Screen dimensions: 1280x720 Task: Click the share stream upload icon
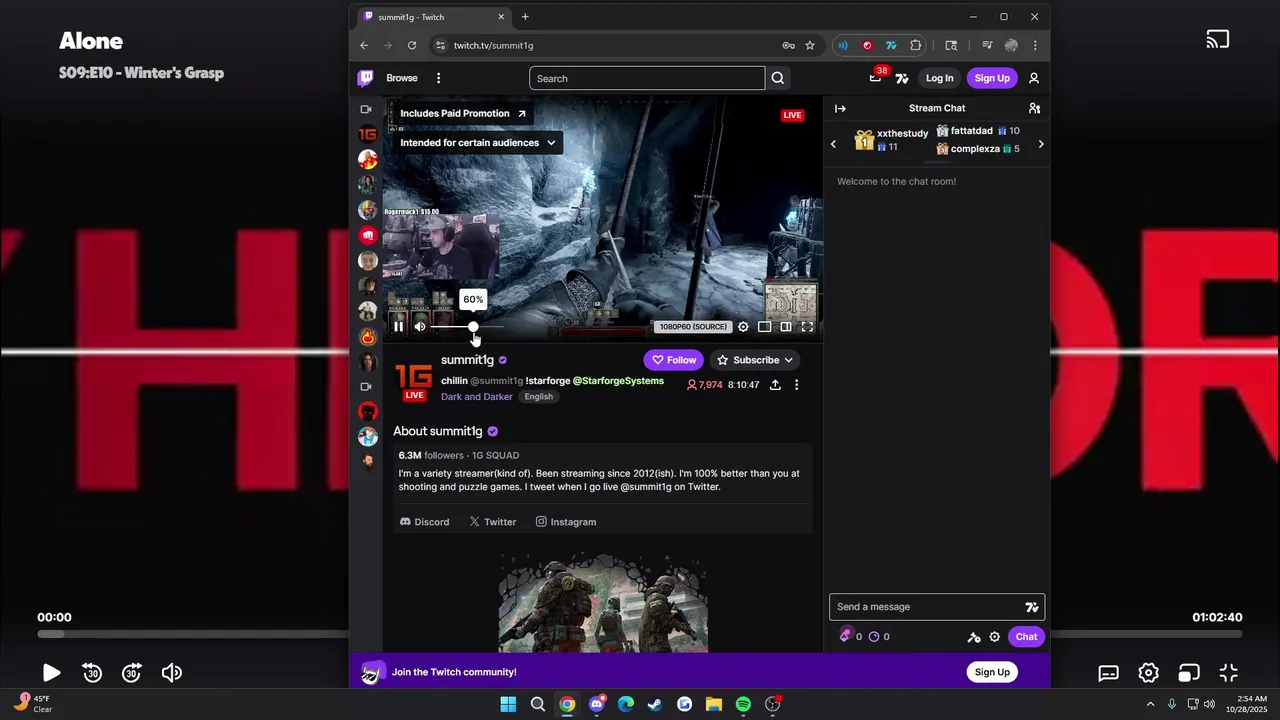(775, 385)
